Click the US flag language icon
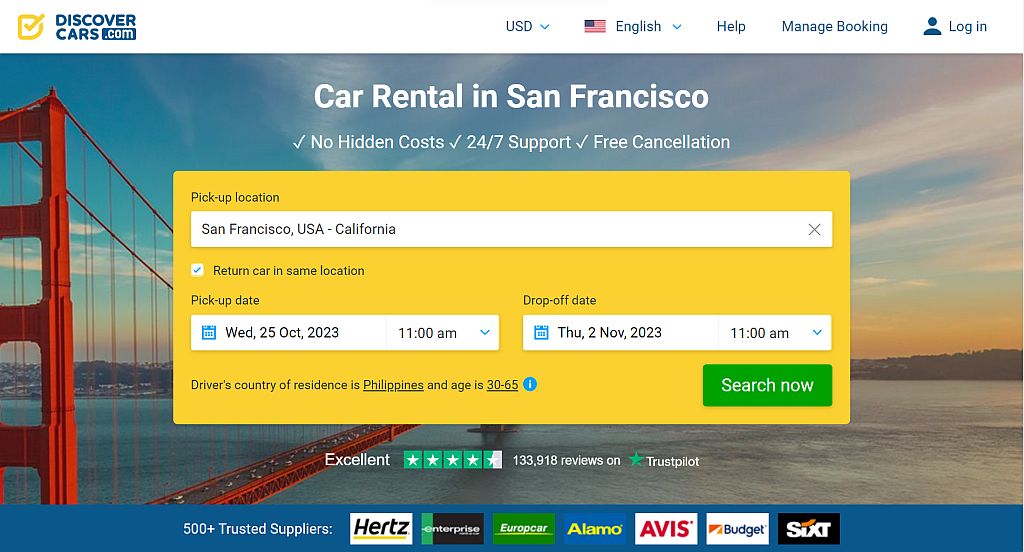The width and height of the screenshot is (1024, 552). click(x=595, y=27)
